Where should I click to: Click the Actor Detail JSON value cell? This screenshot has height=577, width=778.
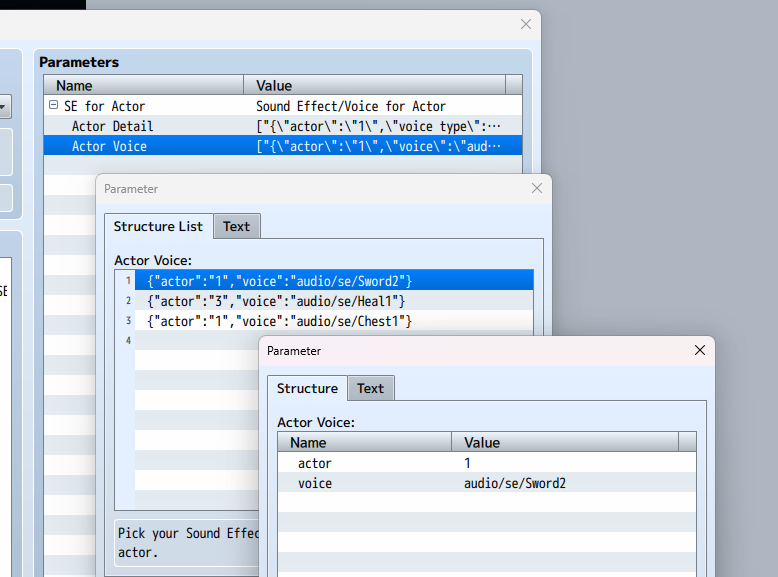click(378, 126)
